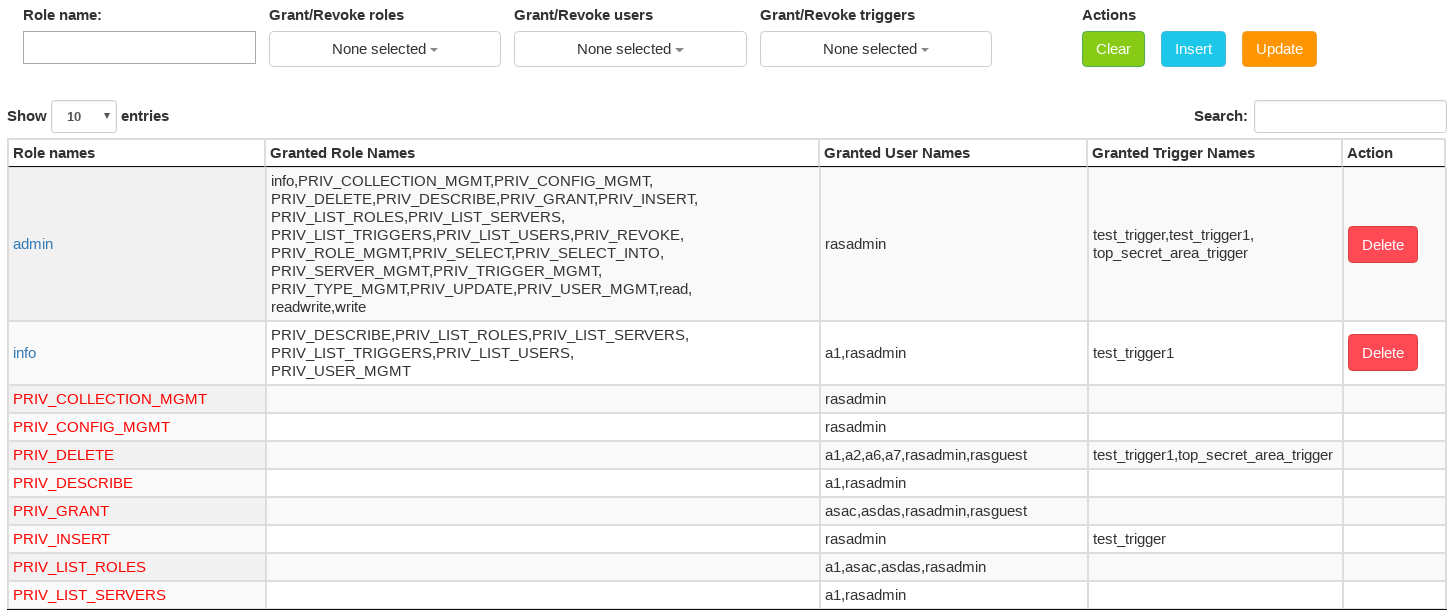Screen dimensions: 1450x616
Task: Open the Grant/Revoke roles dropdown
Action: click(384, 48)
